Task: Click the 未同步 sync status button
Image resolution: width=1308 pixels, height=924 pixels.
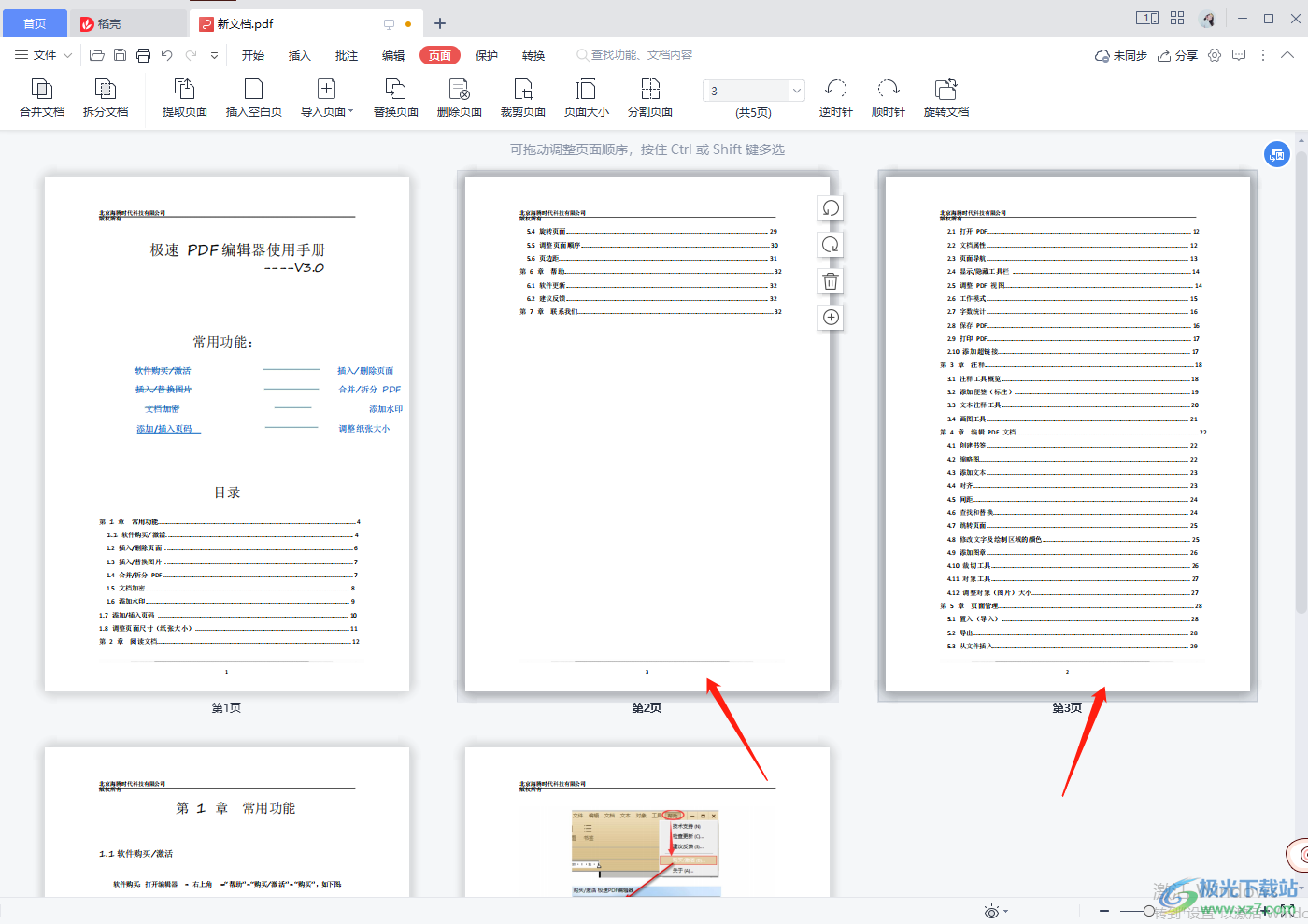Action: (x=1121, y=55)
